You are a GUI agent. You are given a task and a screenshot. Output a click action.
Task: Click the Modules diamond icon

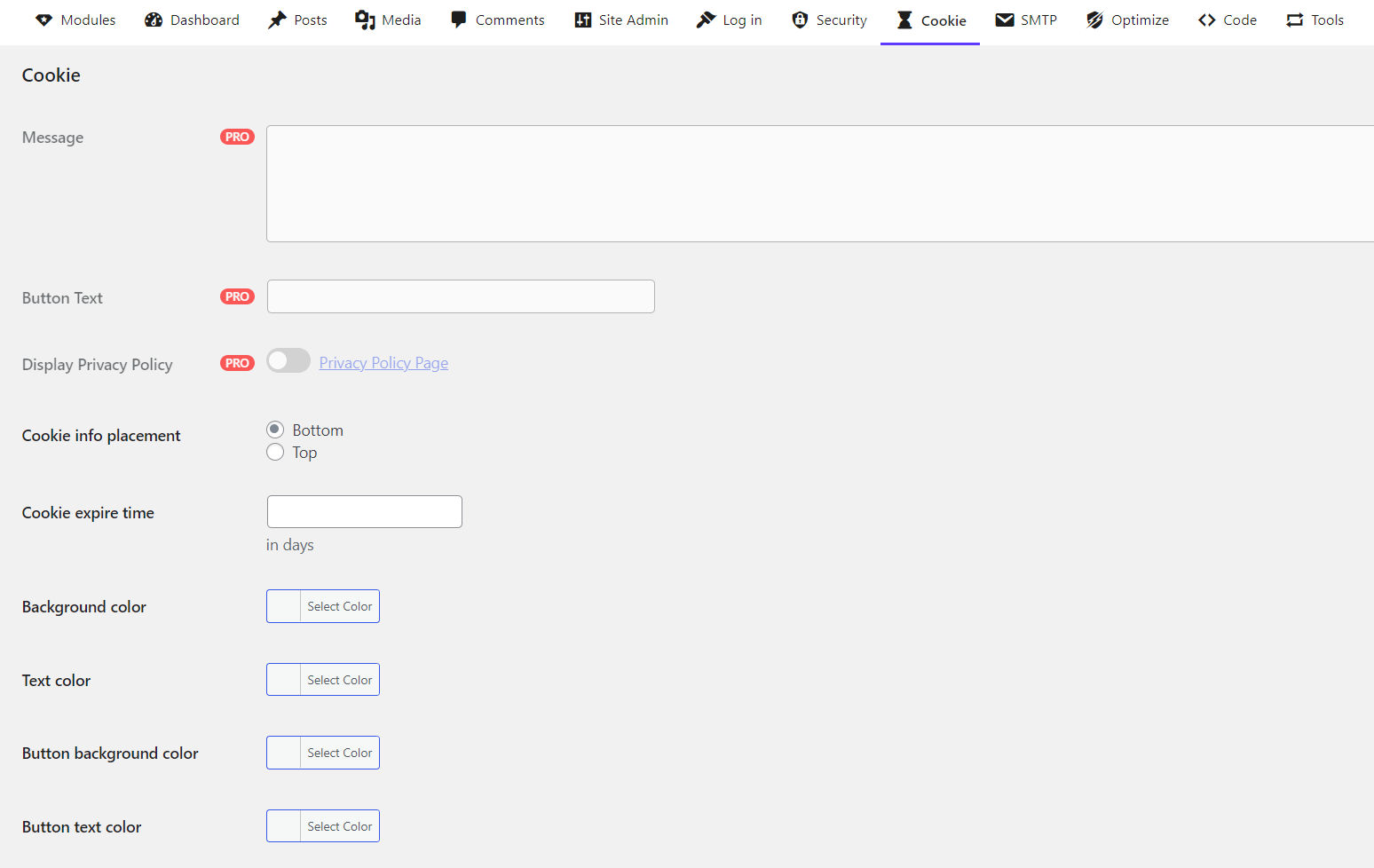point(43,20)
